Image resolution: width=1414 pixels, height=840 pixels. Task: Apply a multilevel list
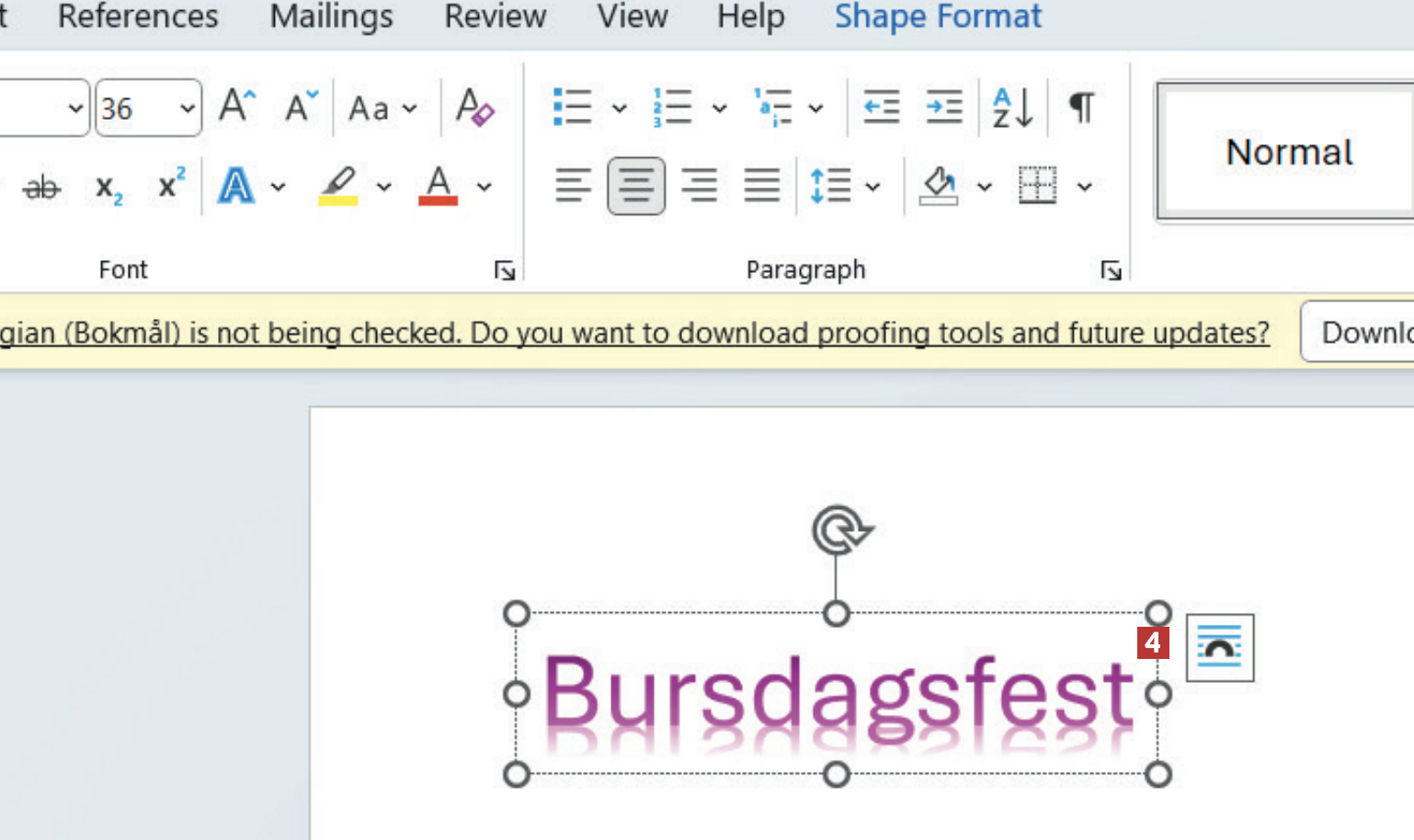coord(772,107)
